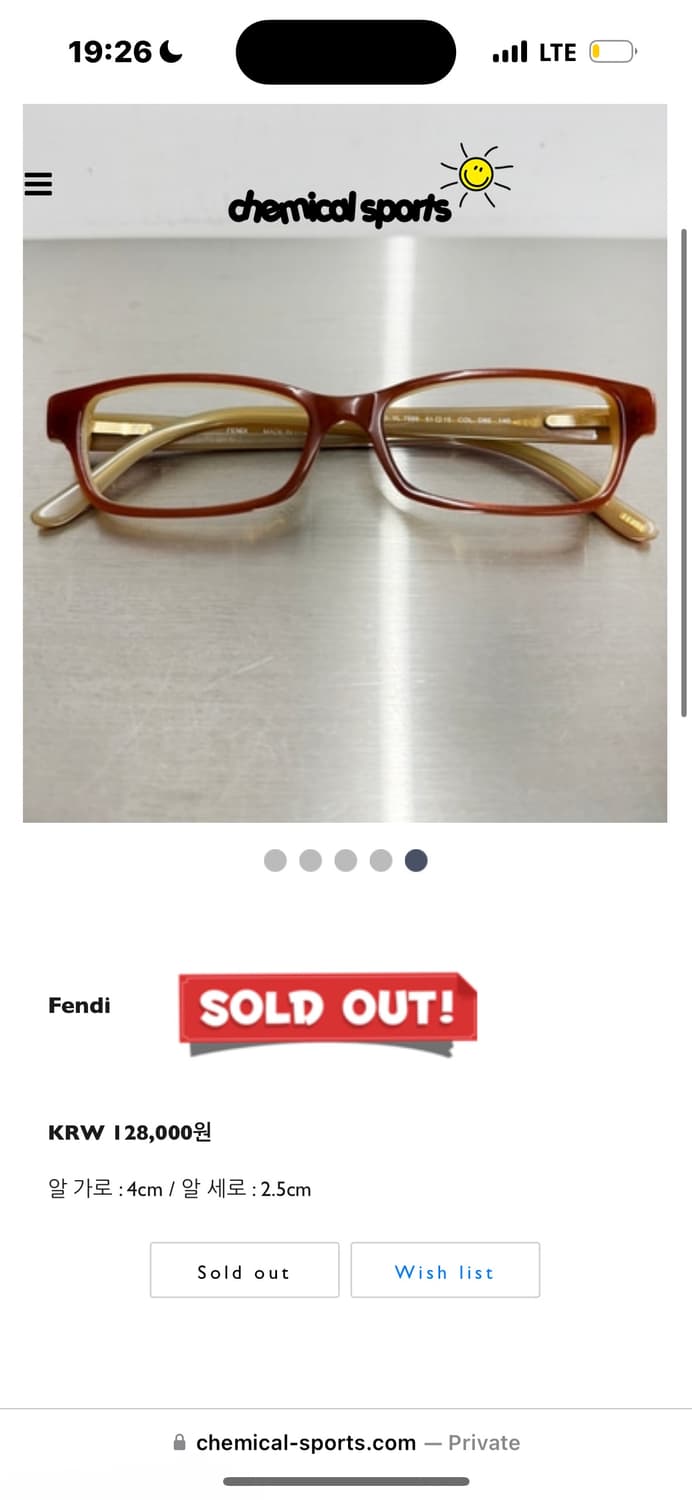Tap the smiling sun icon
Image resolution: width=692 pixels, height=1500 pixels.
(476, 176)
